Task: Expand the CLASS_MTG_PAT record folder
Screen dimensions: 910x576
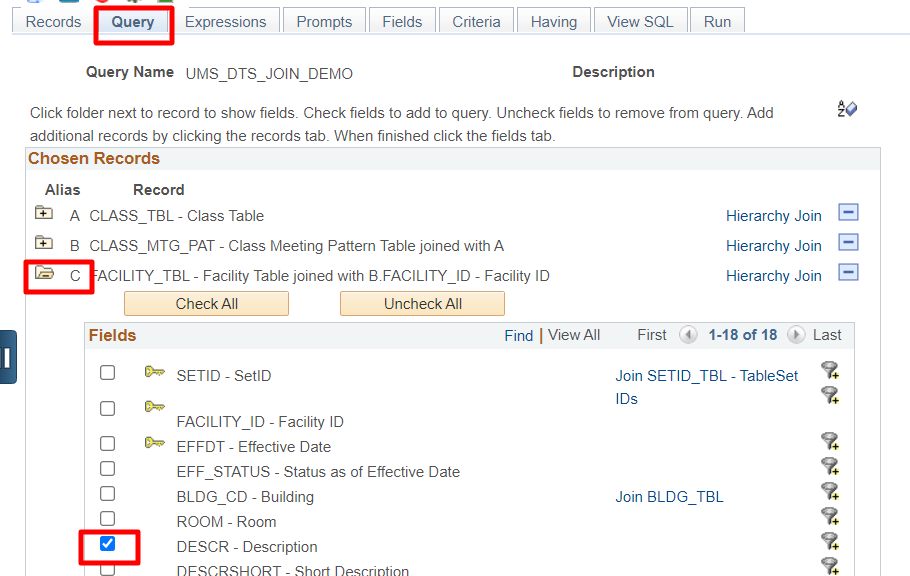Action: [x=44, y=242]
